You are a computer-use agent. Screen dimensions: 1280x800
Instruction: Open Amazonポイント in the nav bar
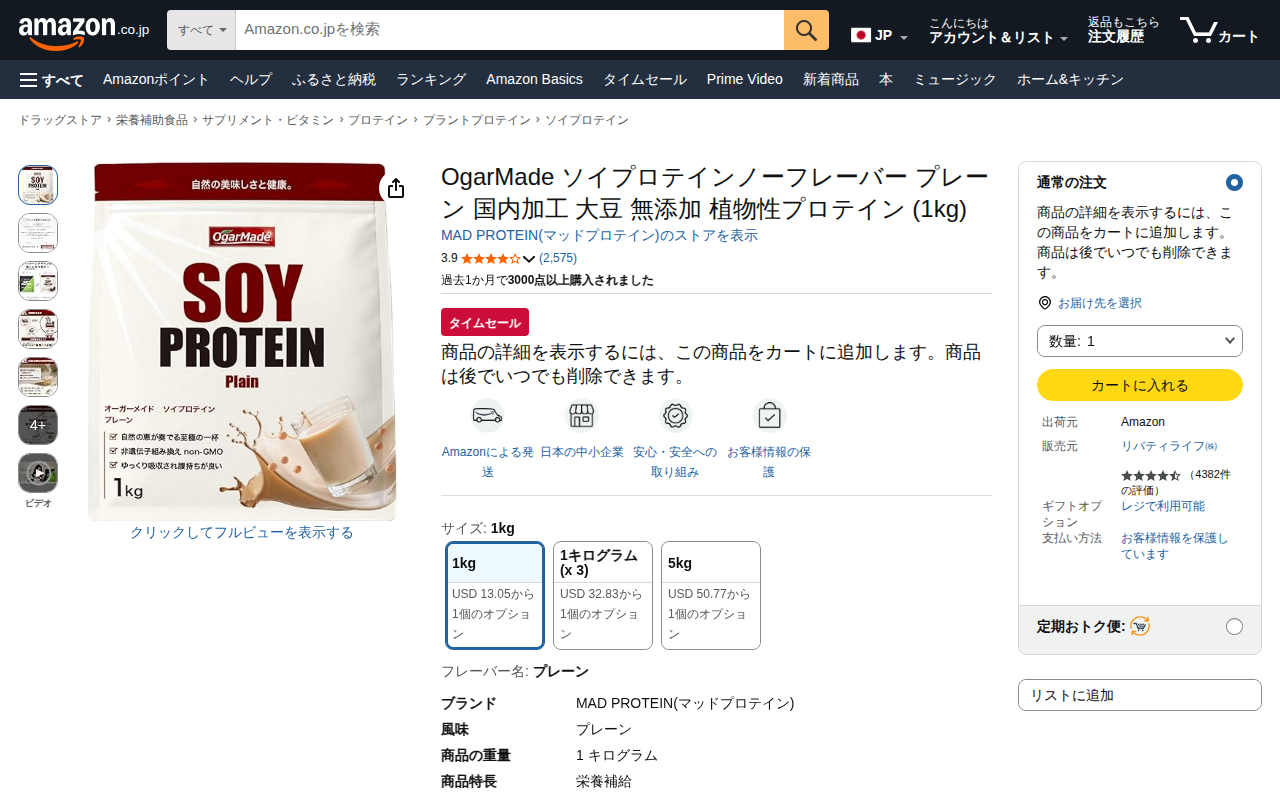[x=156, y=80]
